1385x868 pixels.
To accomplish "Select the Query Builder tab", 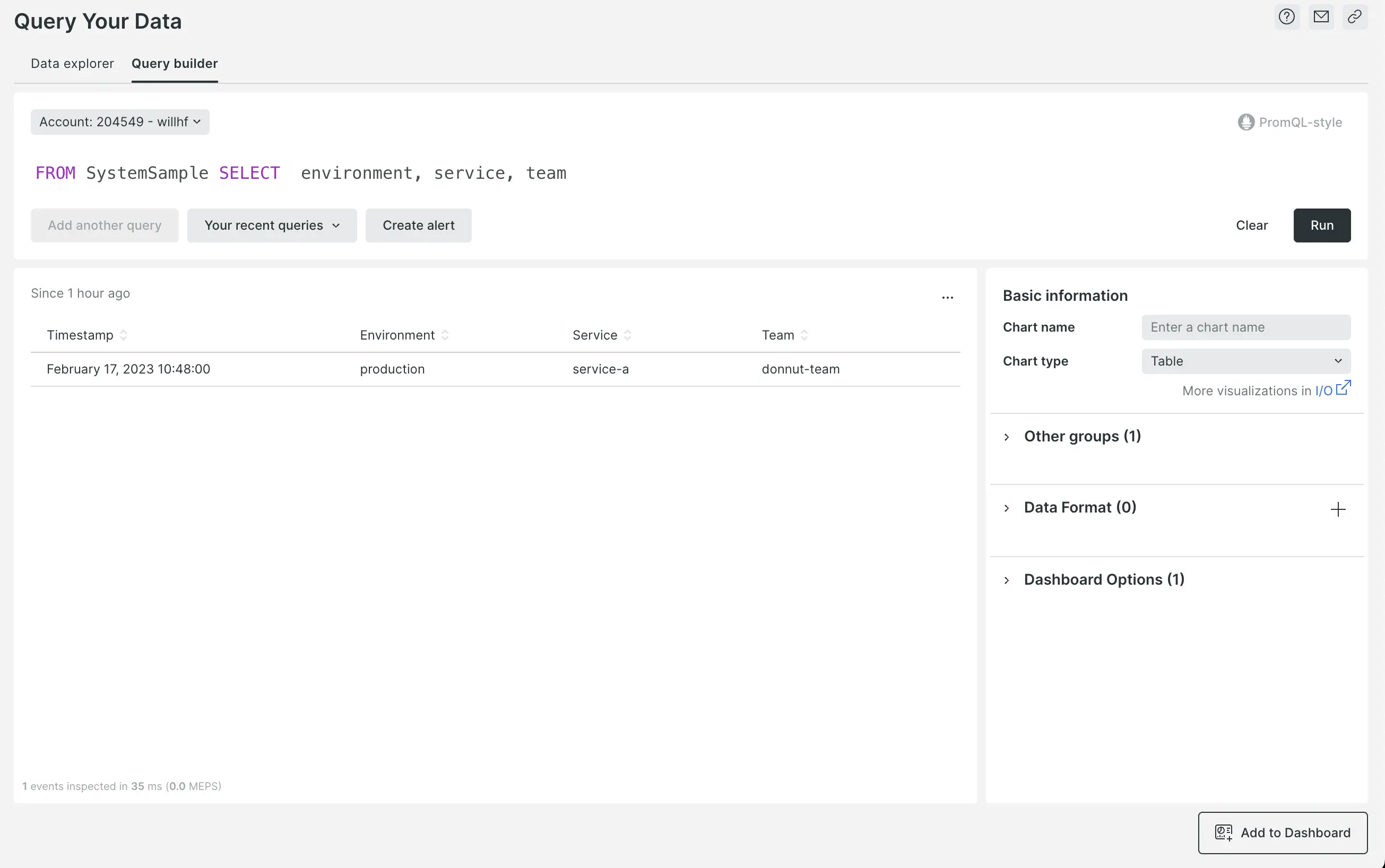I will (174, 63).
